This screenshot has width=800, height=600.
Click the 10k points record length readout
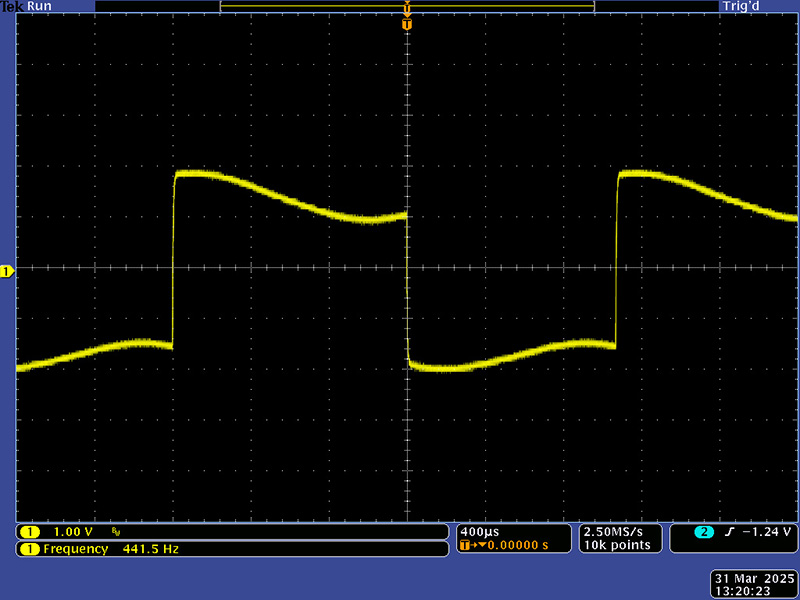click(x=616, y=545)
